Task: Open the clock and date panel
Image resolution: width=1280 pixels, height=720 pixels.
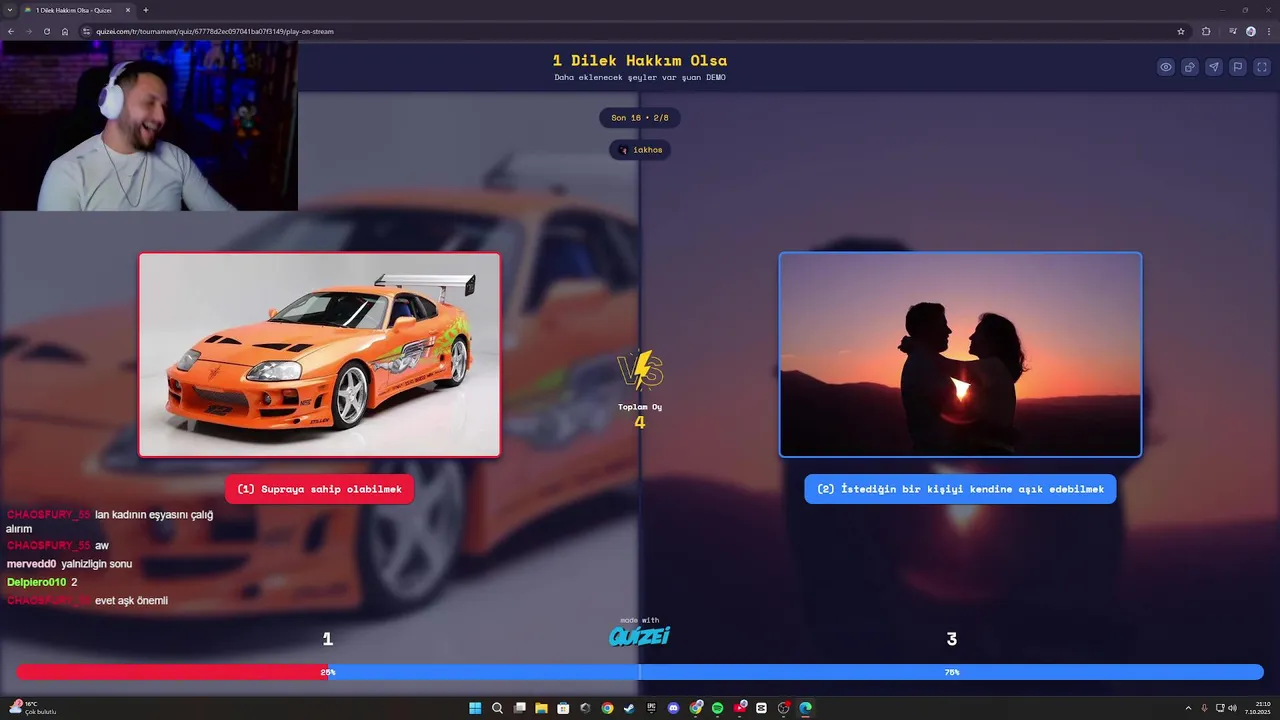Action: [1257, 708]
